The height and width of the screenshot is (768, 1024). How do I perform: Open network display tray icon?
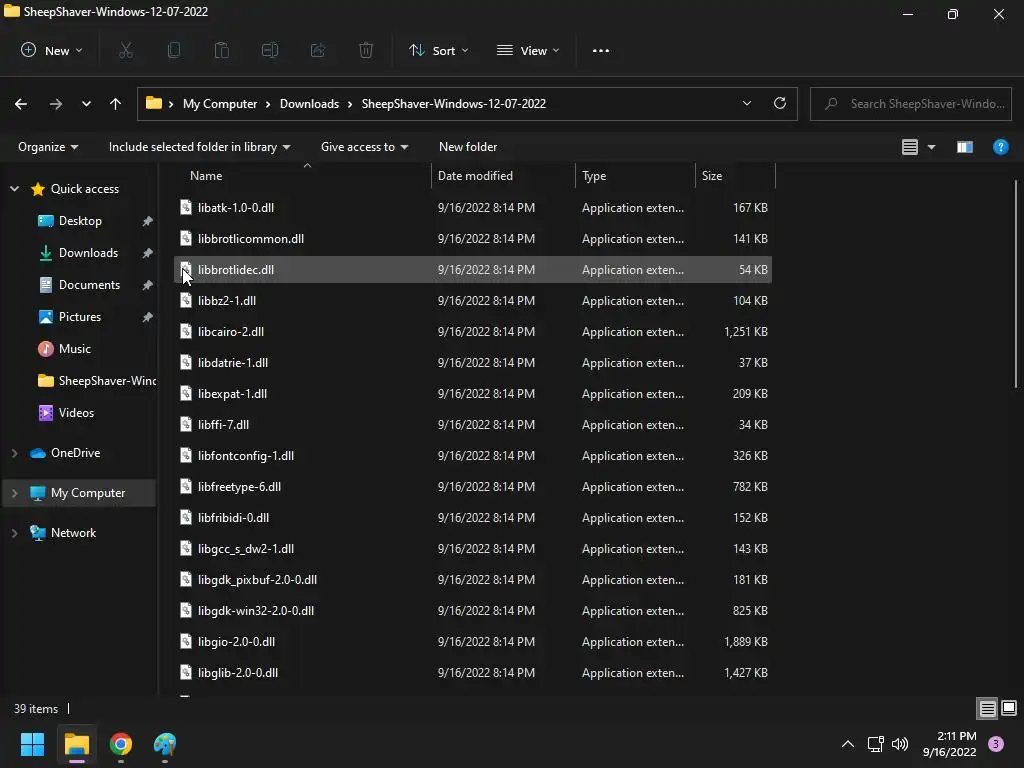(875, 744)
